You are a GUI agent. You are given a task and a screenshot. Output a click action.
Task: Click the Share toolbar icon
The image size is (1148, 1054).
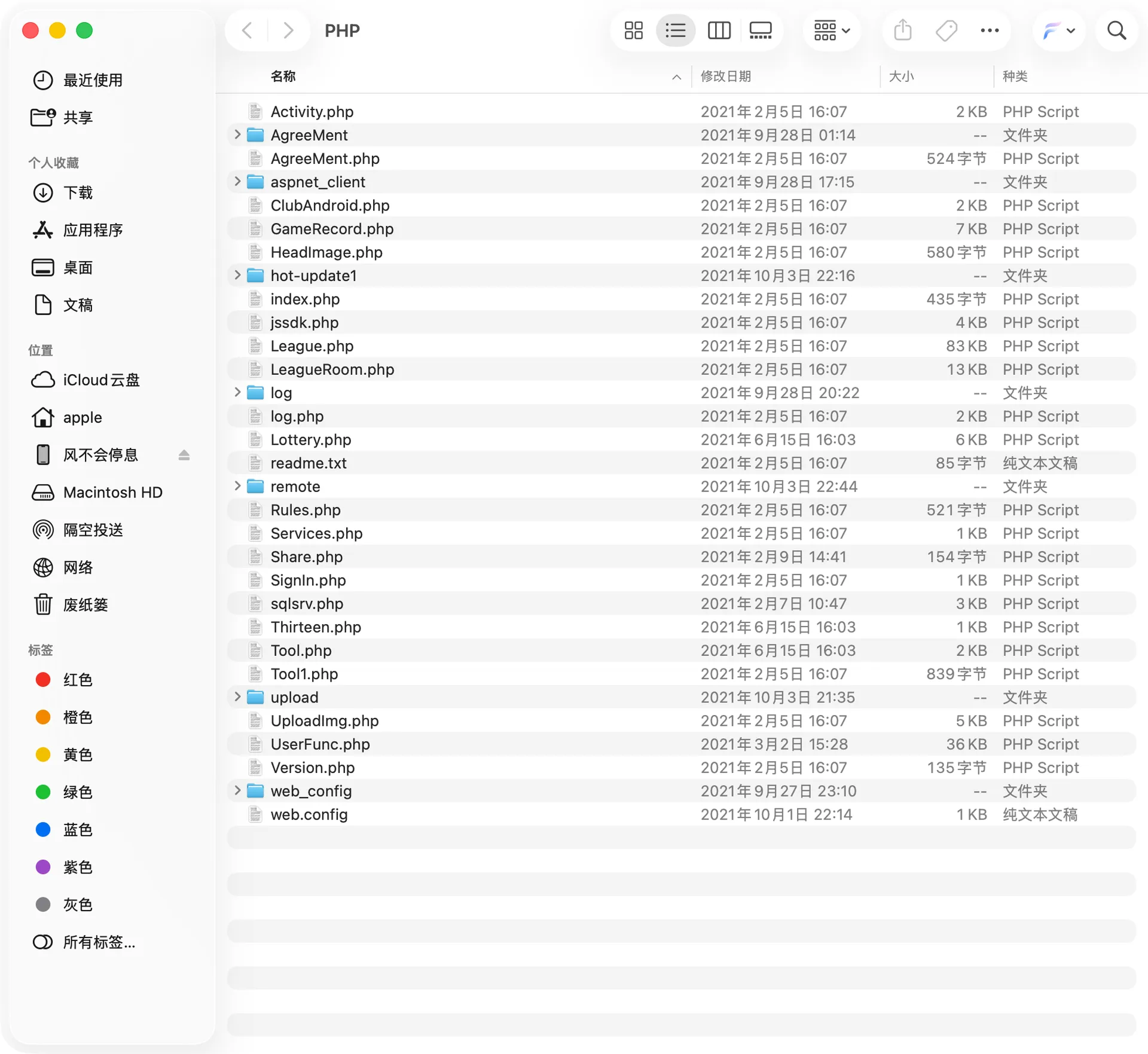click(902, 30)
